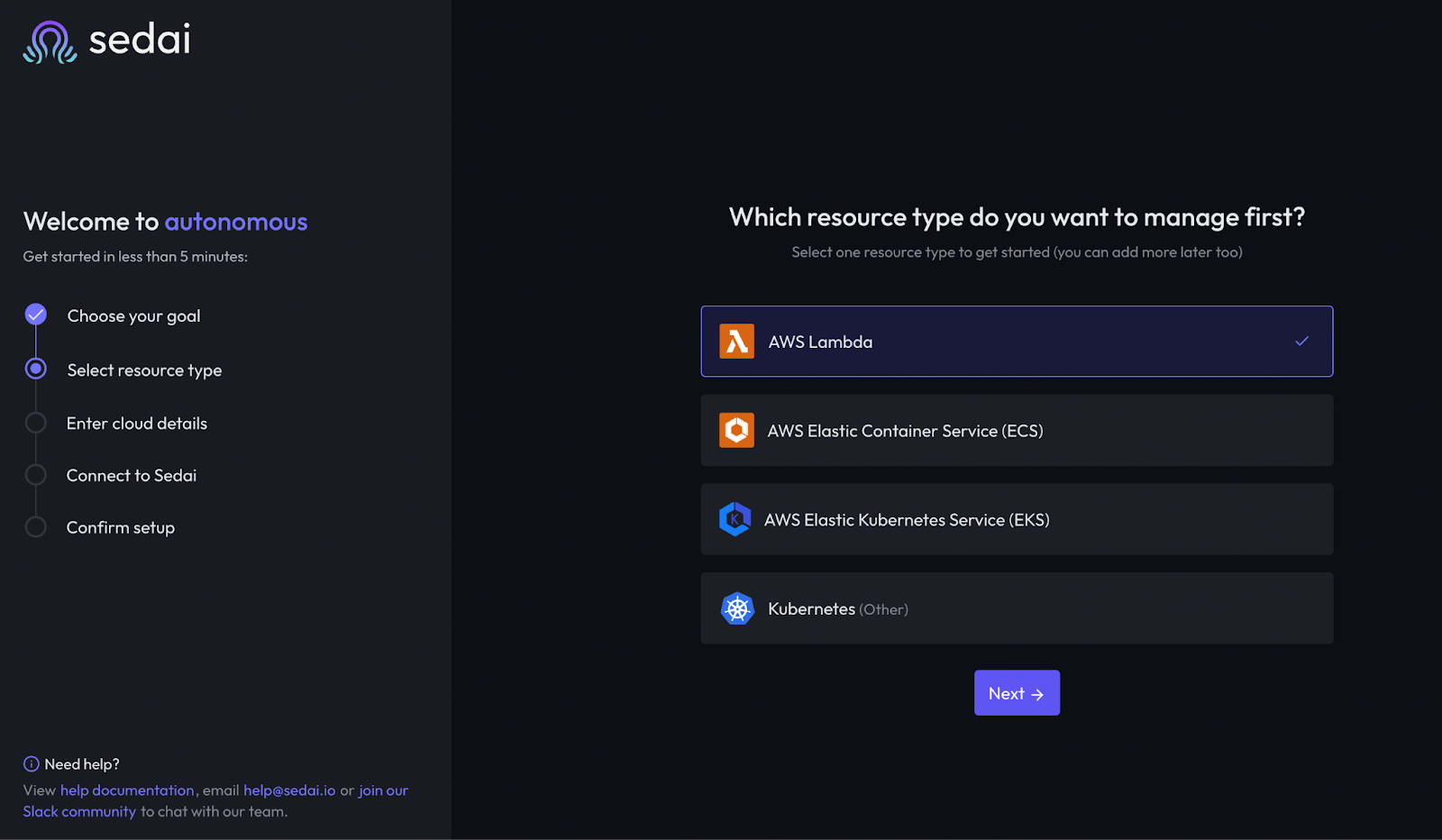Click the info icon beside Need help
This screenshot has width=1442, height=840.
point(32,763)
